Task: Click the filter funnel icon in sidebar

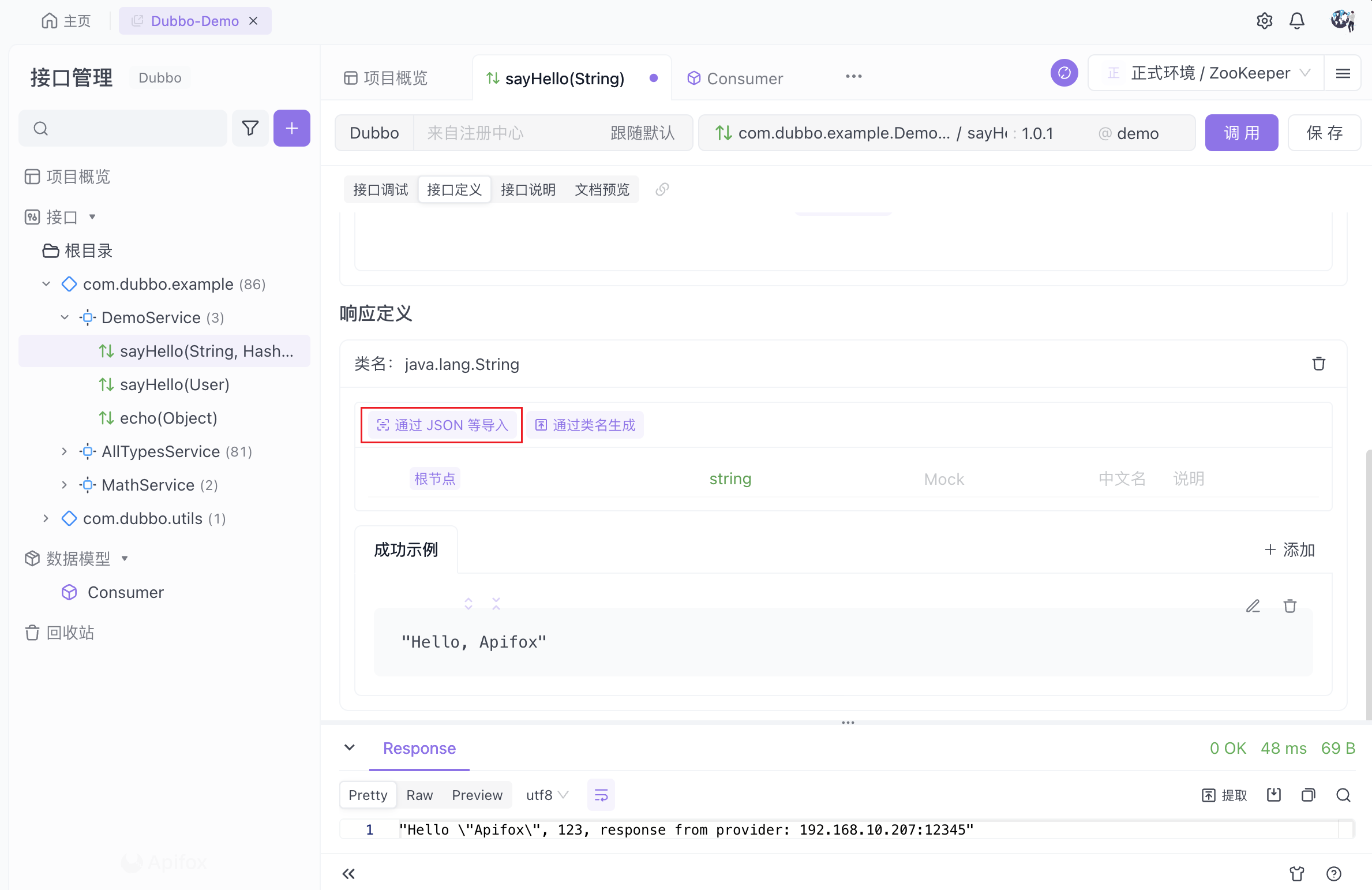Action: [x=250, y=128]
